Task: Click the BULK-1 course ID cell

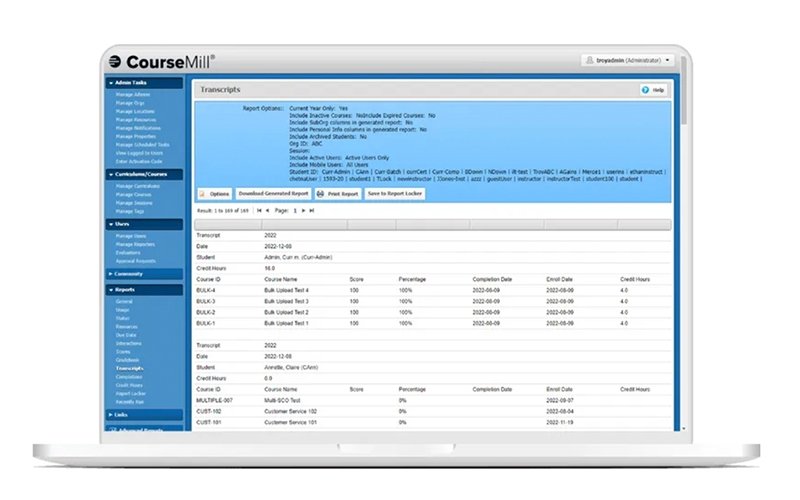Action: point(206,323)
